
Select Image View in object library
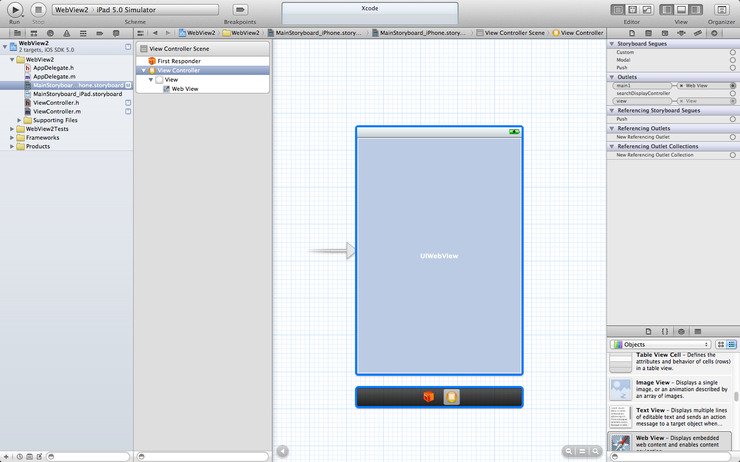click(670, 389)
